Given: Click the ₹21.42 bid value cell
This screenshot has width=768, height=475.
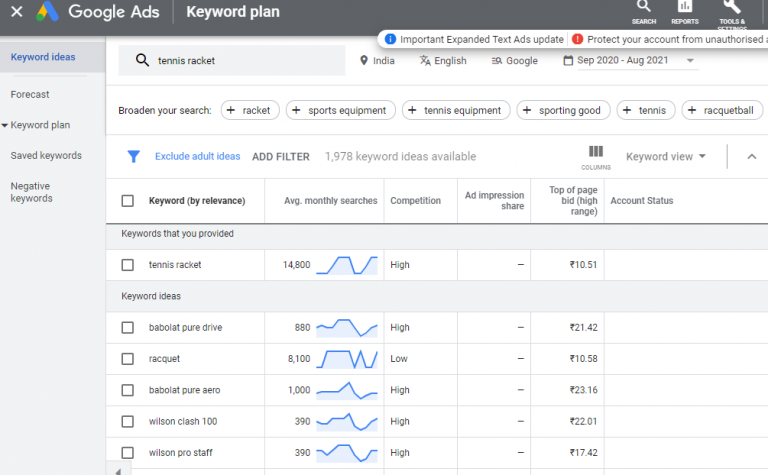Looking at the screenshot, I should pos(583,328).
